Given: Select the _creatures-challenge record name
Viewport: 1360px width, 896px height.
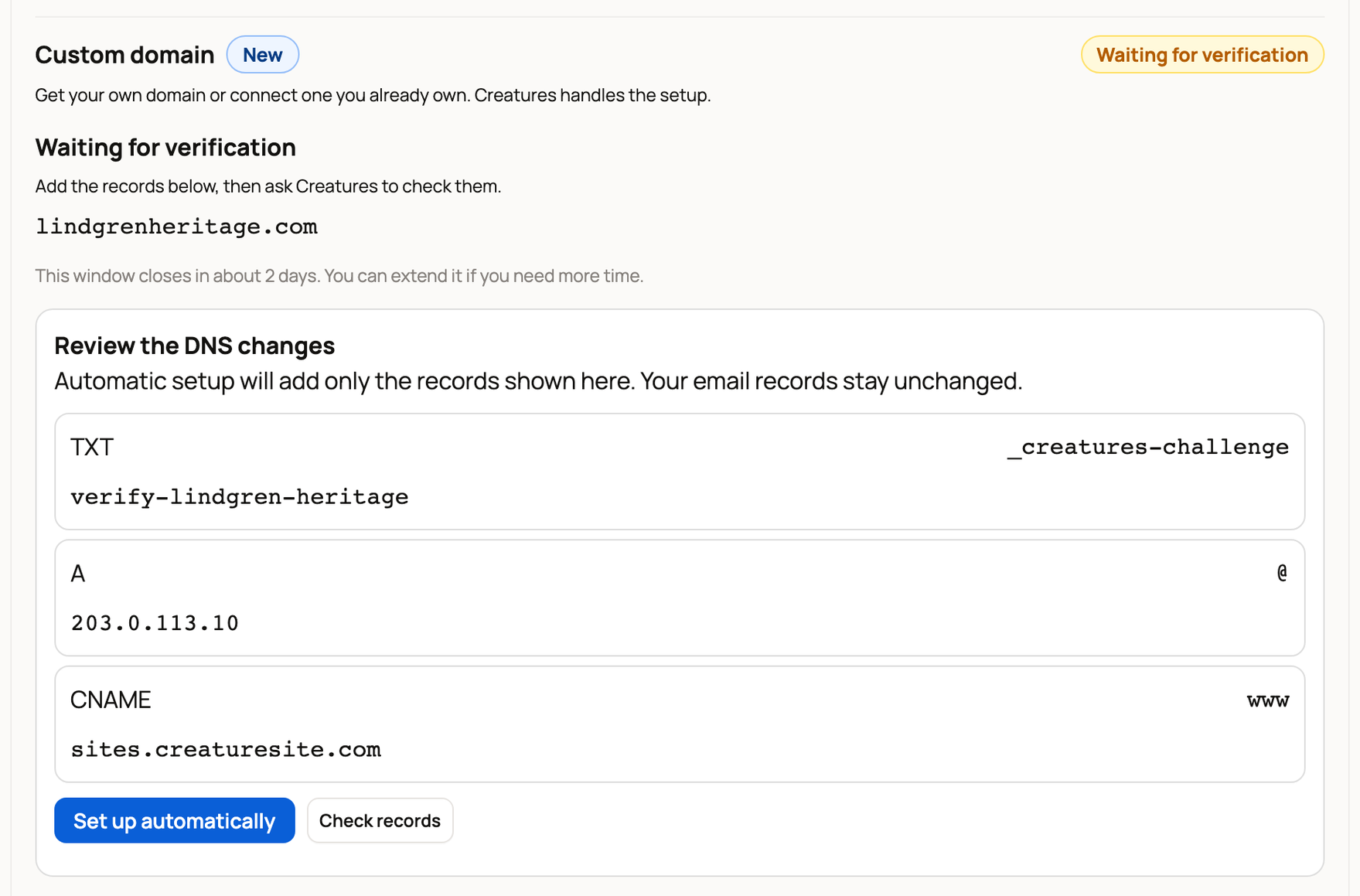Looking at the screenshot, I should tap(1147, 447).
